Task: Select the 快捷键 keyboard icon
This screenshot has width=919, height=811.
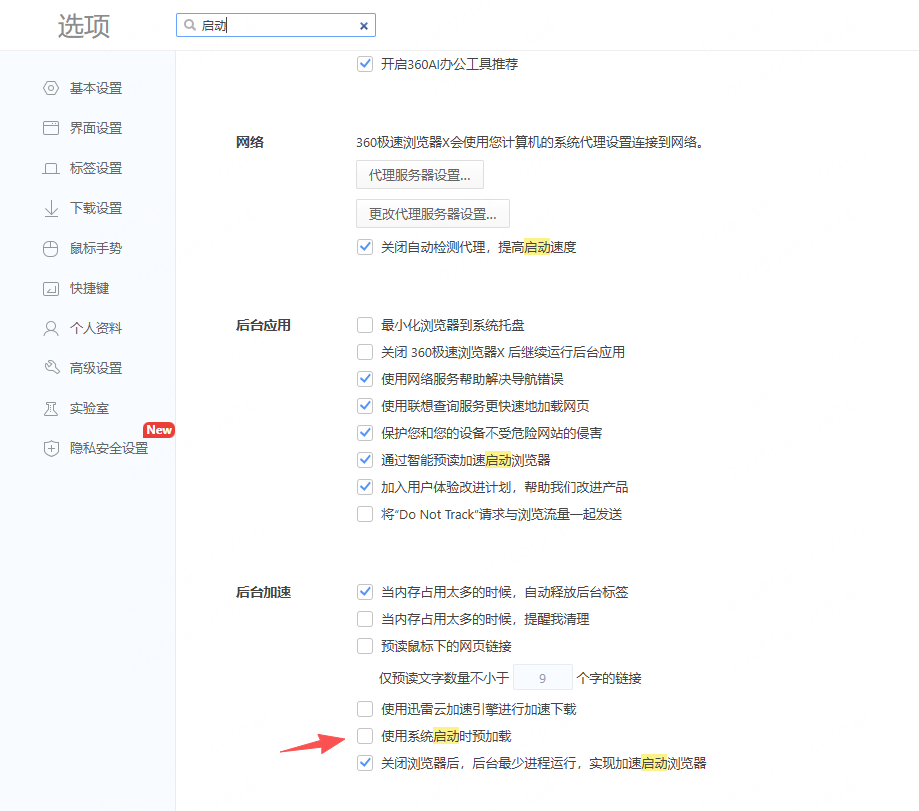Action: (x=51, y=288)
